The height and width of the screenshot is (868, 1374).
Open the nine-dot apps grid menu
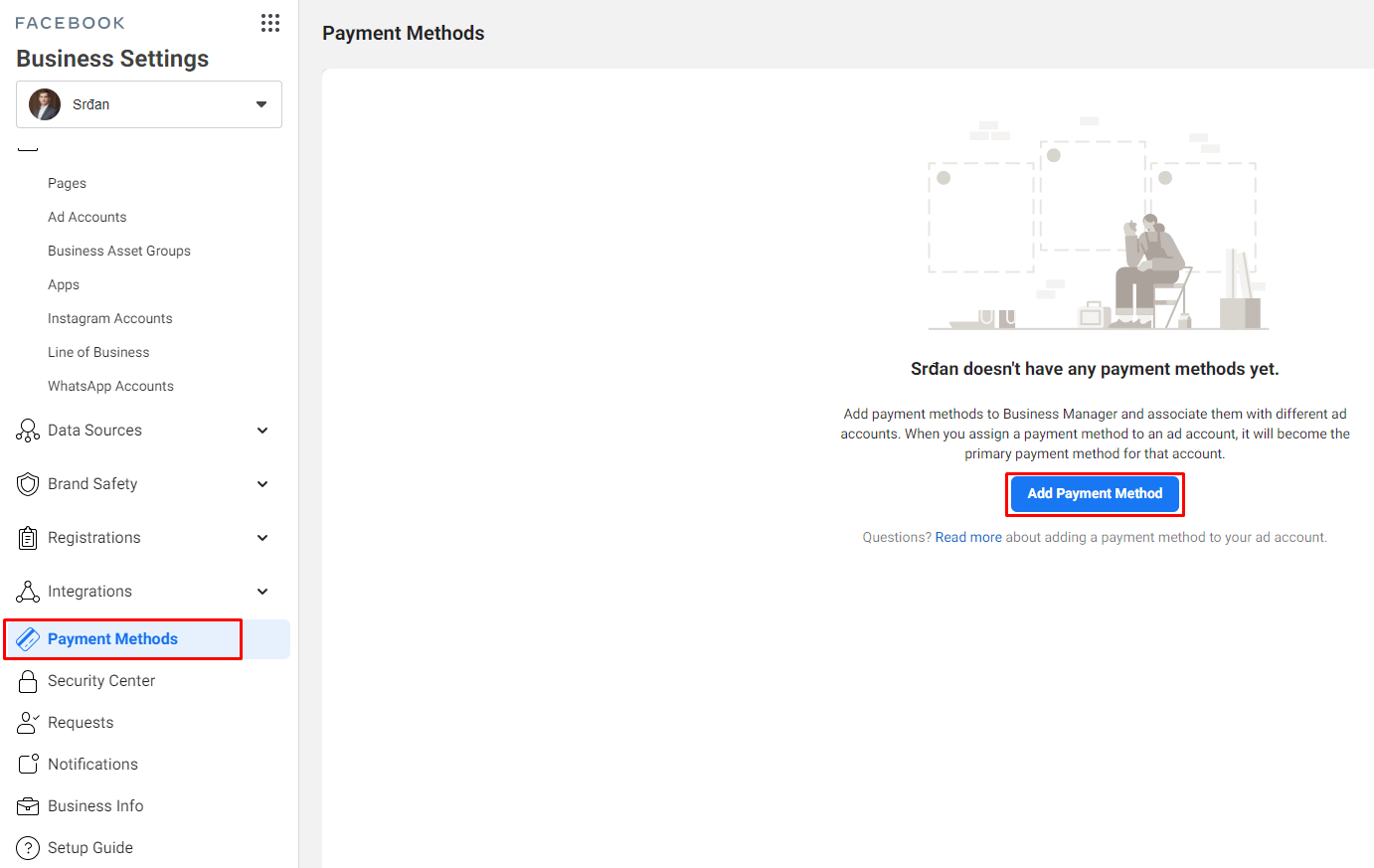270,23
